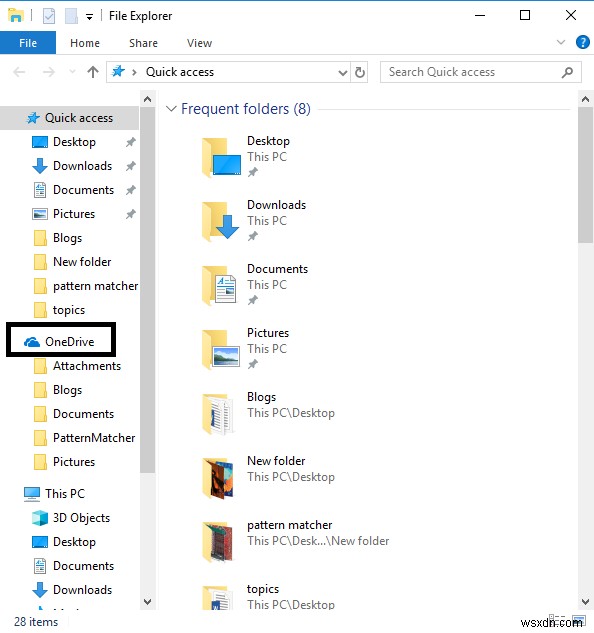Open the Desktop frequent folder icon
The image size is (594, 633).
point(221,157)
